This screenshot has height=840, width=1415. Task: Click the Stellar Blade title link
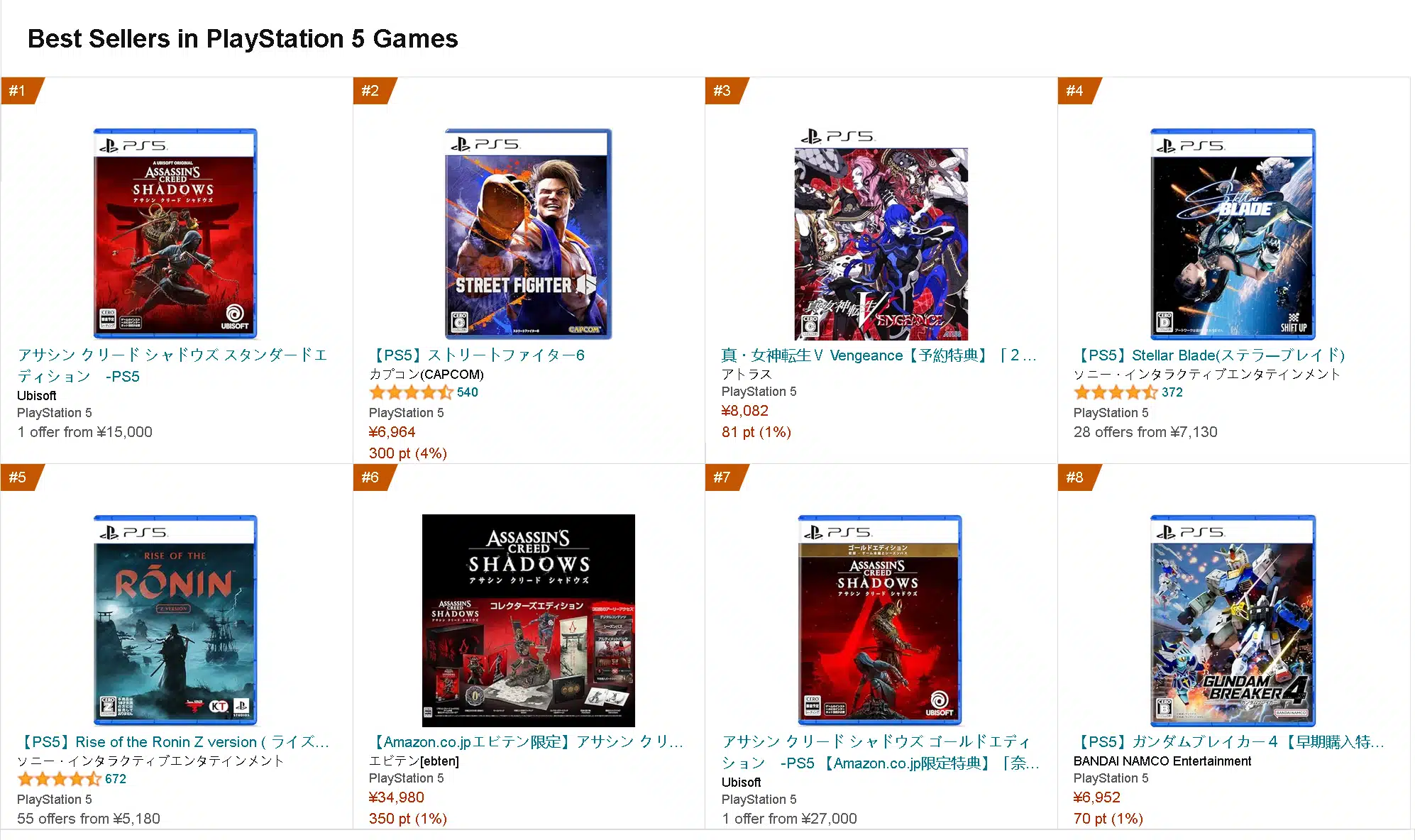click(x=1212, y=355)
